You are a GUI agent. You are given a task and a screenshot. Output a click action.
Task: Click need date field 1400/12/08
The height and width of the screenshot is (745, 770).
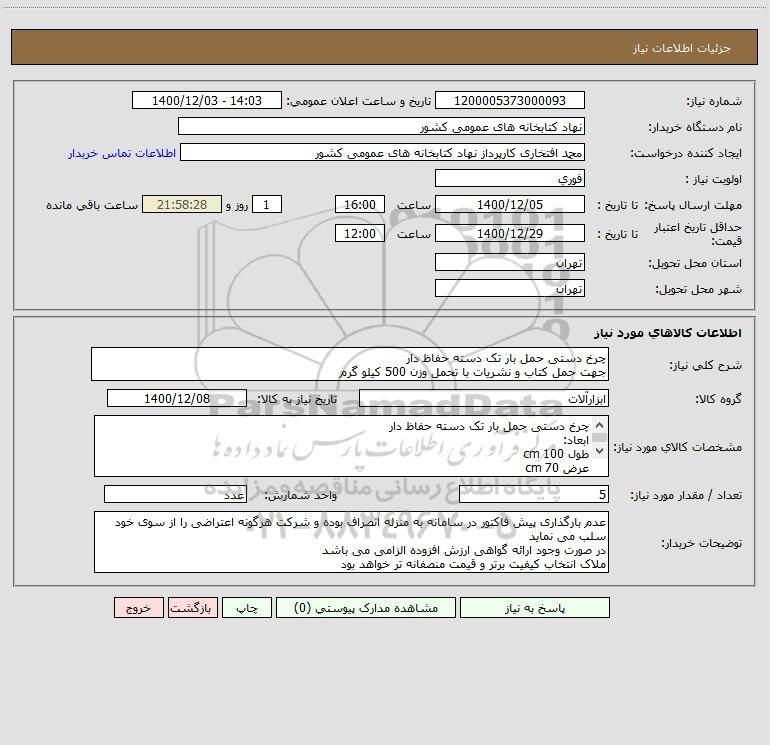point(177,398)
